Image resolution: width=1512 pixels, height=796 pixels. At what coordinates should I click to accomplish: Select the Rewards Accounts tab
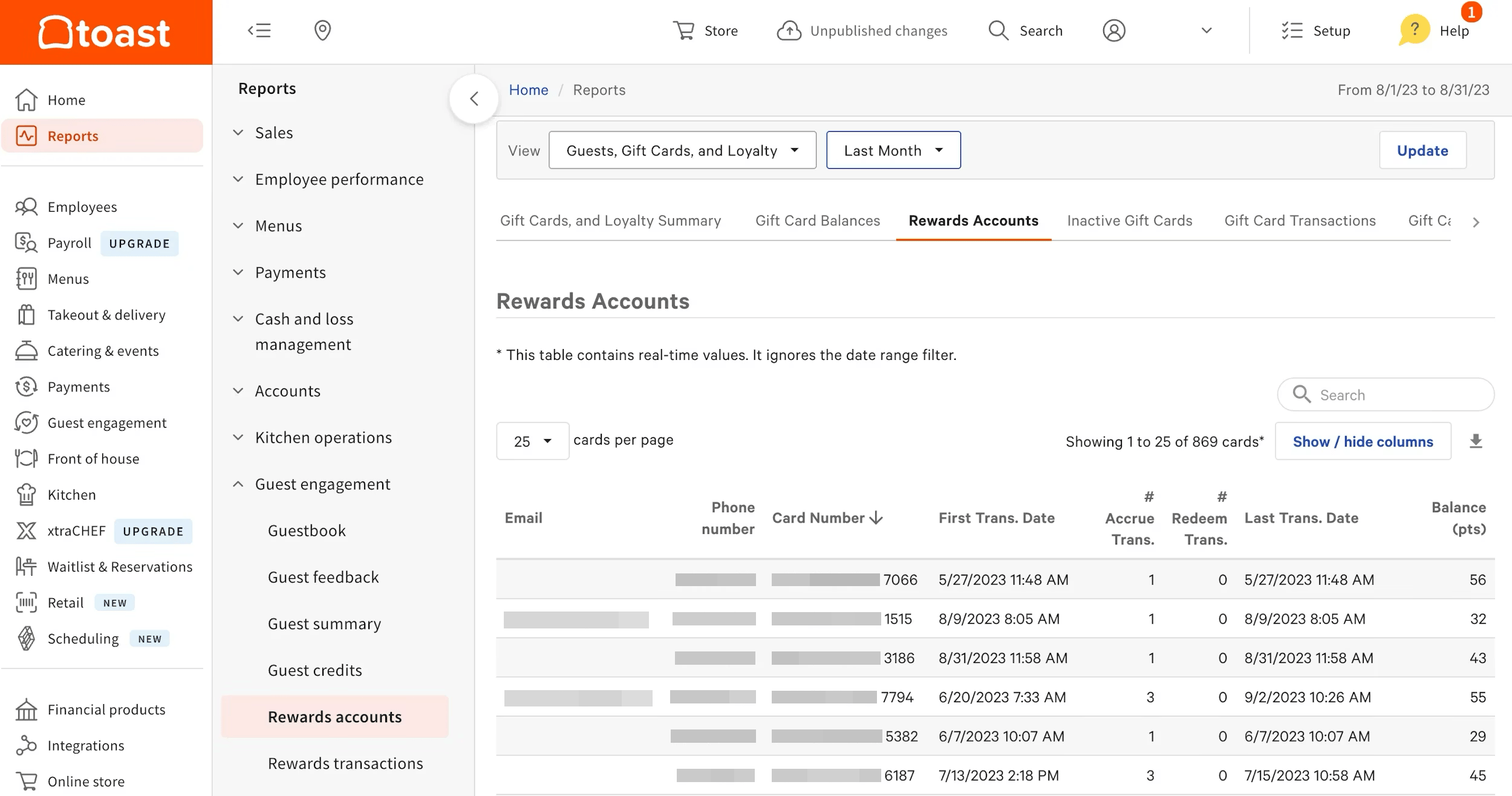point(973,221)
